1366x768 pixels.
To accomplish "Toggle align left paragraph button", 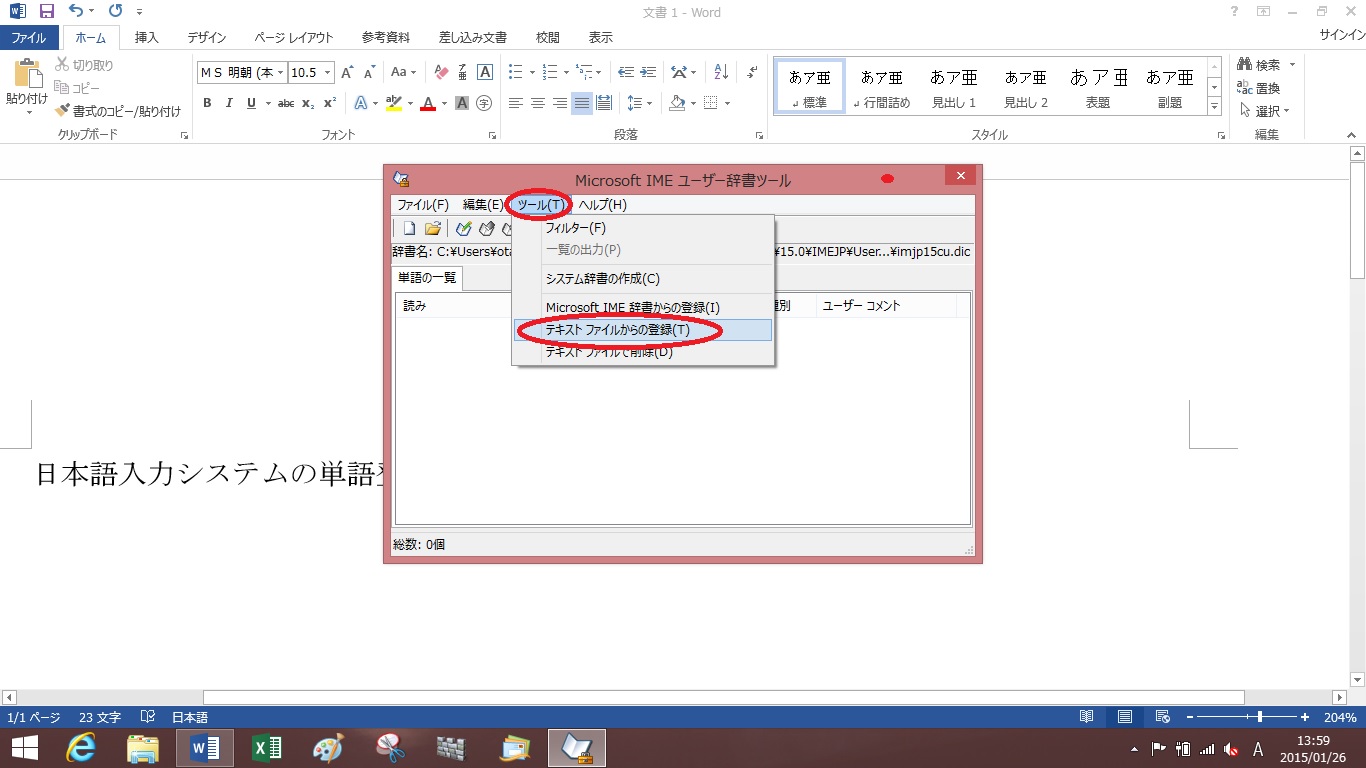I will (516, 103).
